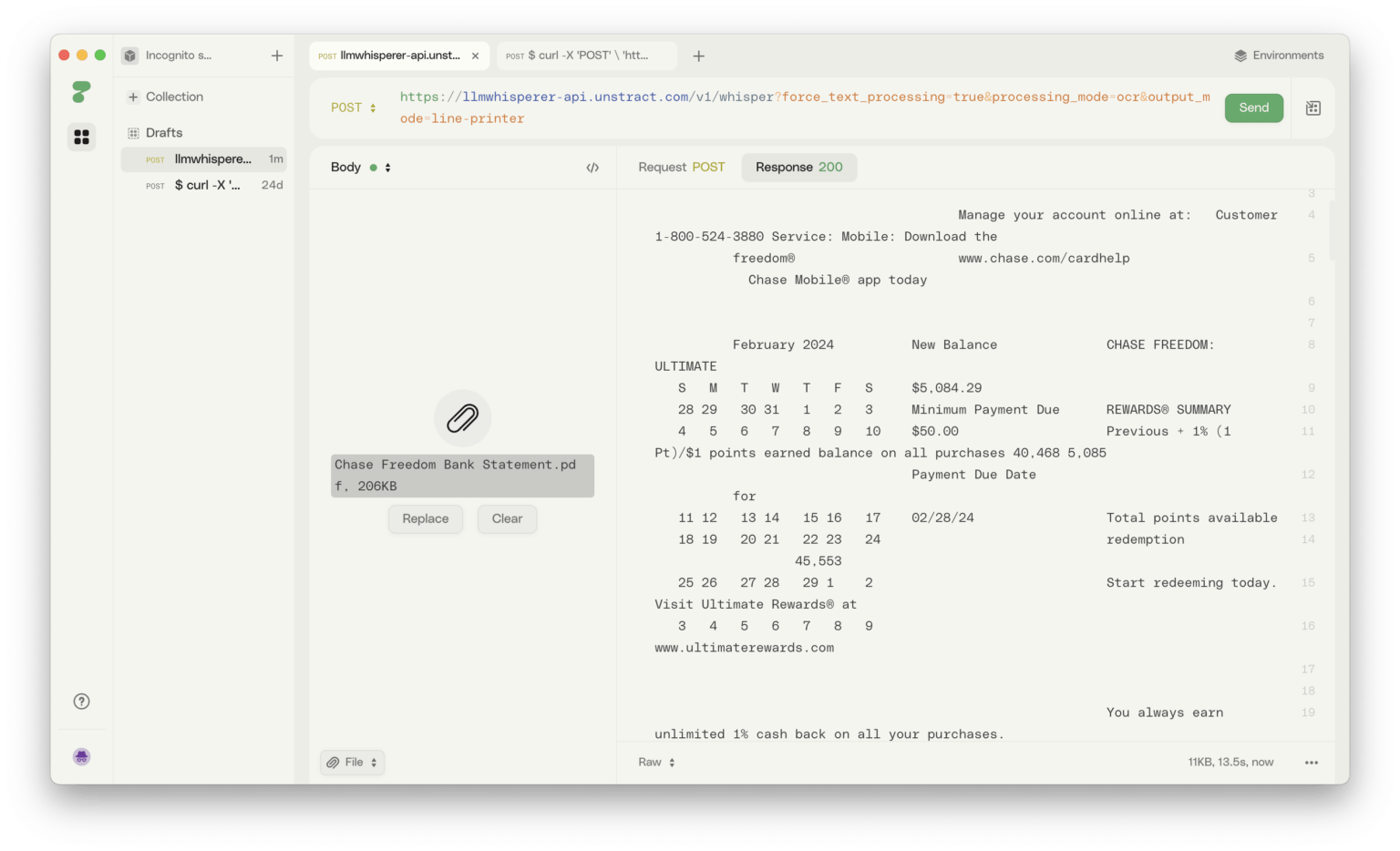Replace the Chase Freedom PDF attachment
Screen dimensions: 1400x851
425,518
